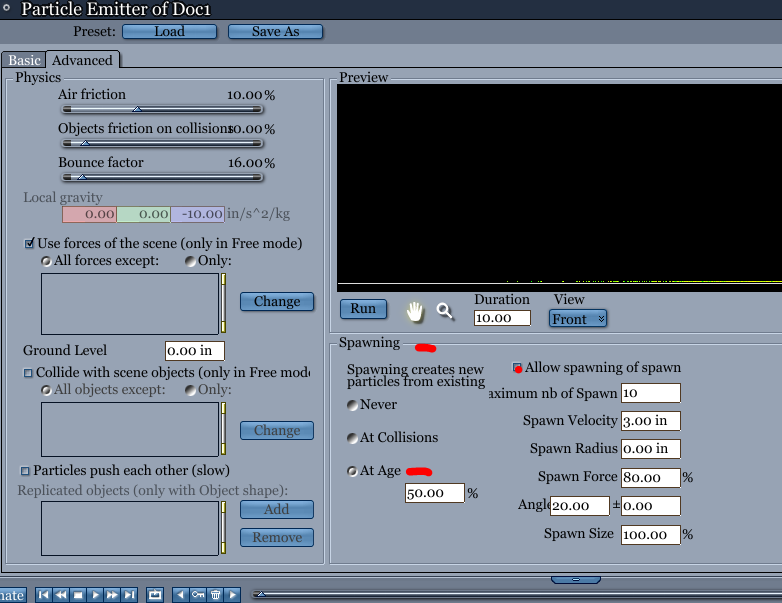Click the Maximum nb of Spawn field

pyautogui.click(x=651, y=393)
